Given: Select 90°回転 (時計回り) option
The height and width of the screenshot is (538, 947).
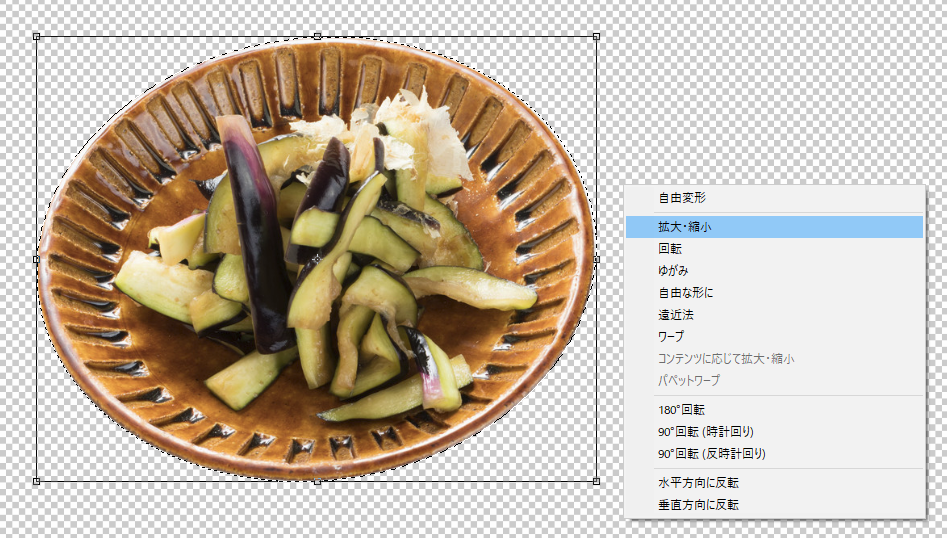Looking at the screenshot, I should pos(774,432).
